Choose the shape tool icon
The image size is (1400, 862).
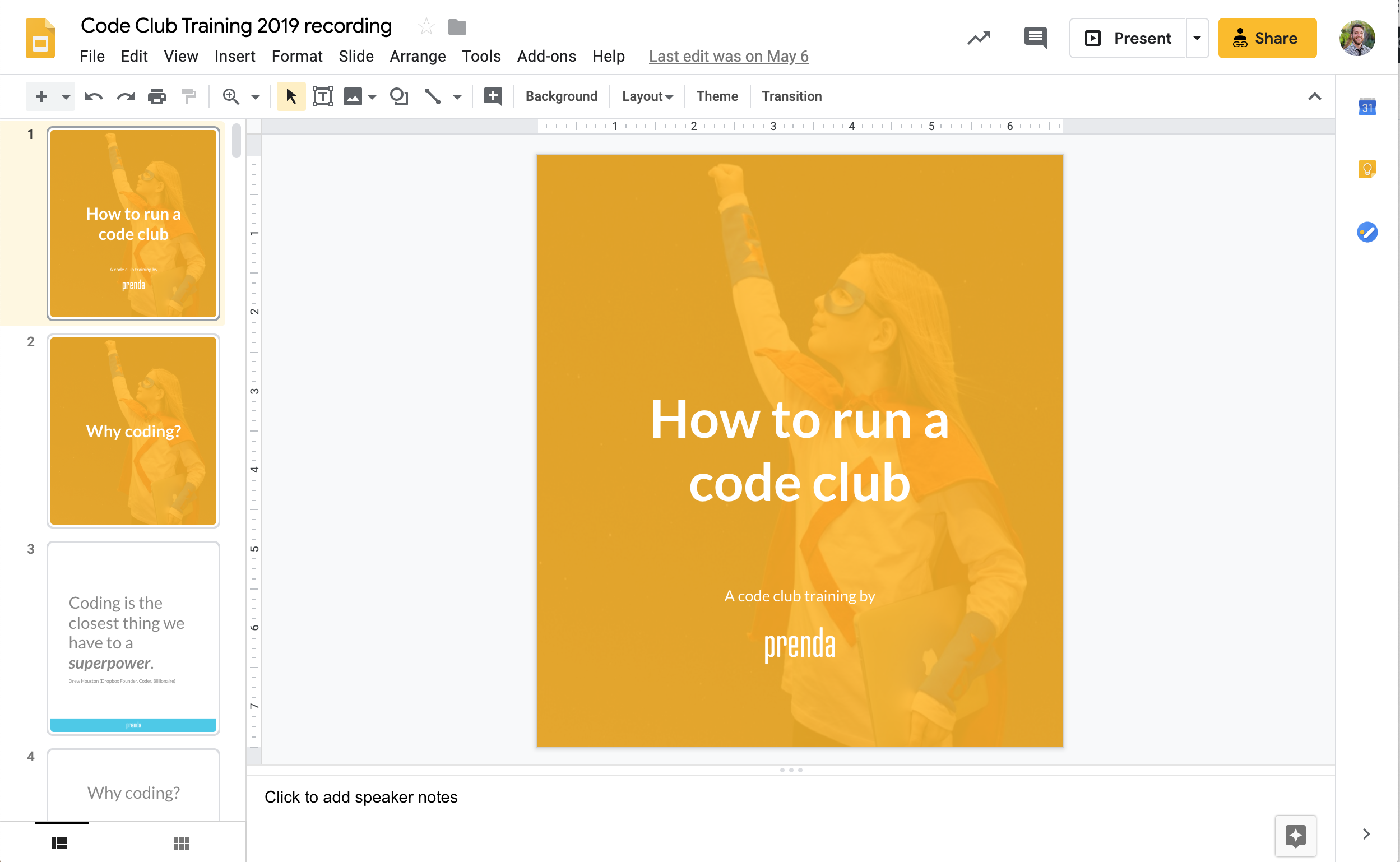[x=398, y=96]
